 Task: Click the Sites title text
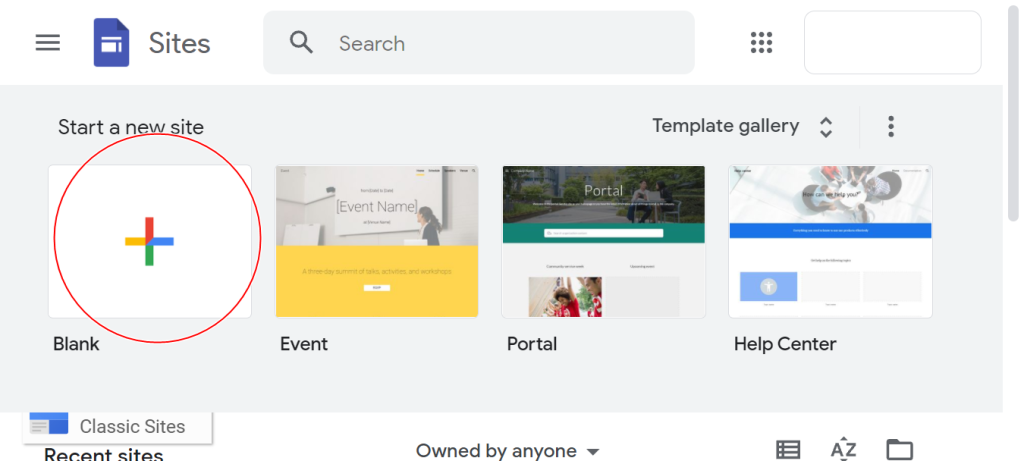pos(179,43)
